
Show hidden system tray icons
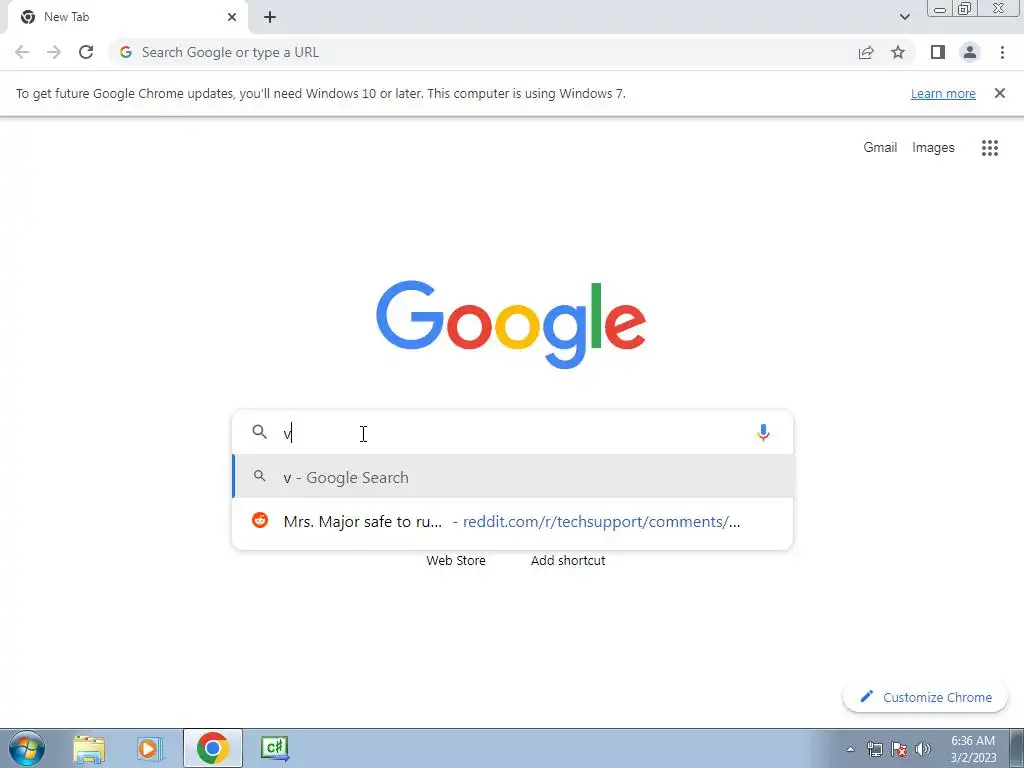(850, 749)
